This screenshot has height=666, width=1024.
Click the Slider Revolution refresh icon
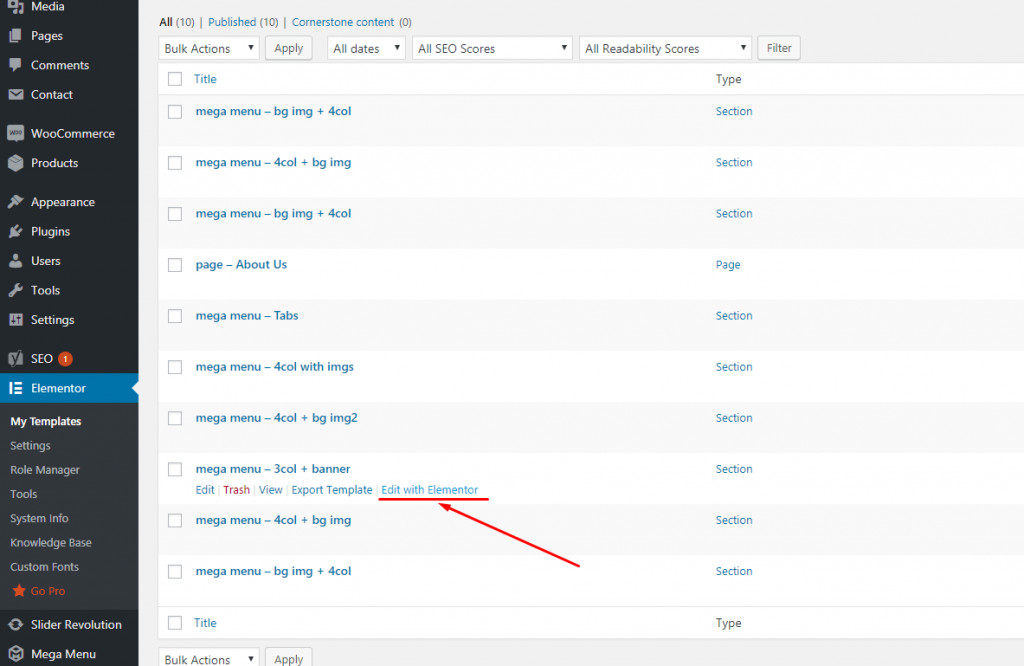coord(16,625)
